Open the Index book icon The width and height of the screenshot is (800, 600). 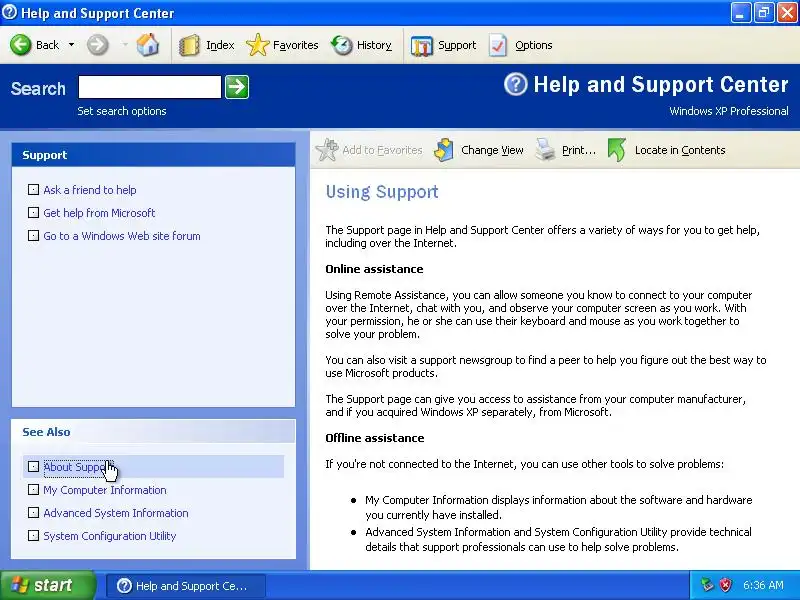189,45
